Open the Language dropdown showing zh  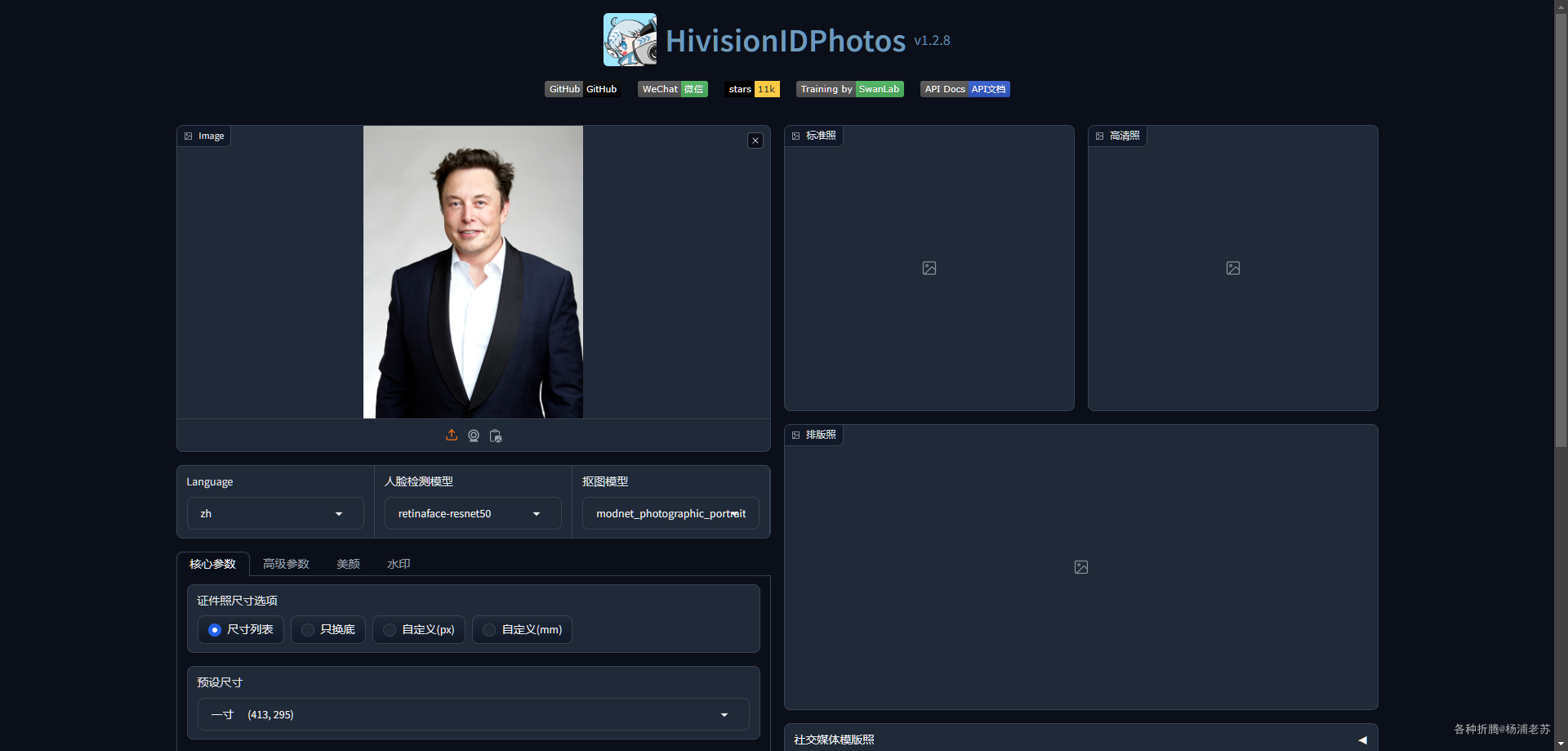[275, 513]
